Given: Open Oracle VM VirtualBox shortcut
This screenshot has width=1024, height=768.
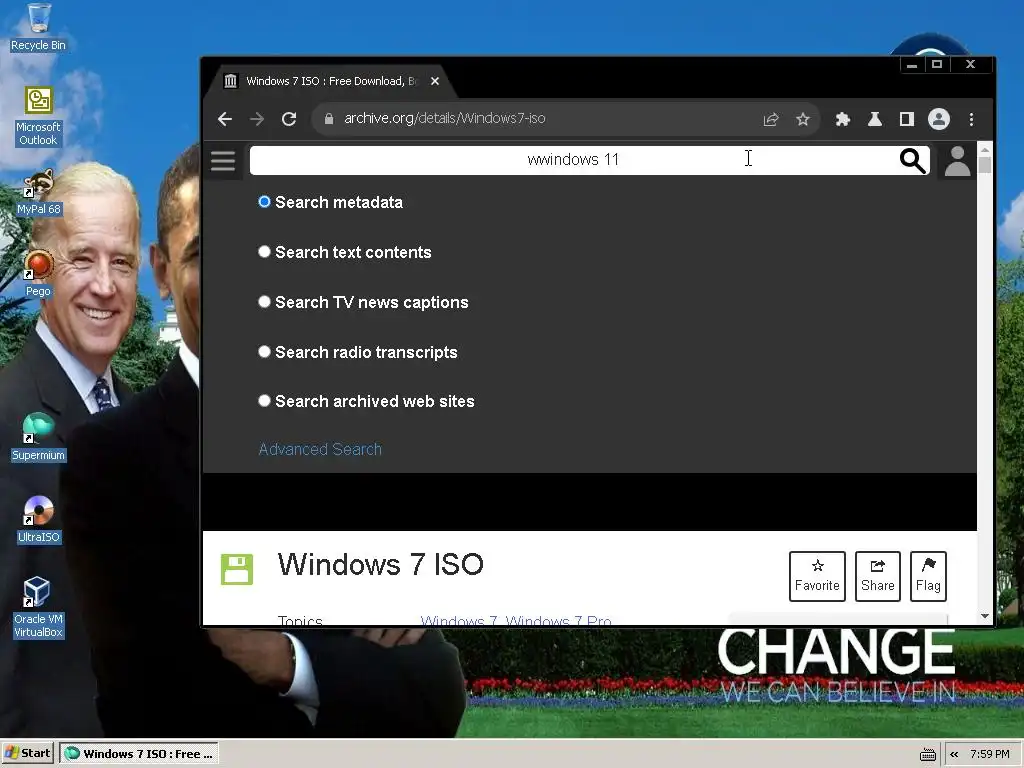Looking at the screenshot, I should [38, 607].
